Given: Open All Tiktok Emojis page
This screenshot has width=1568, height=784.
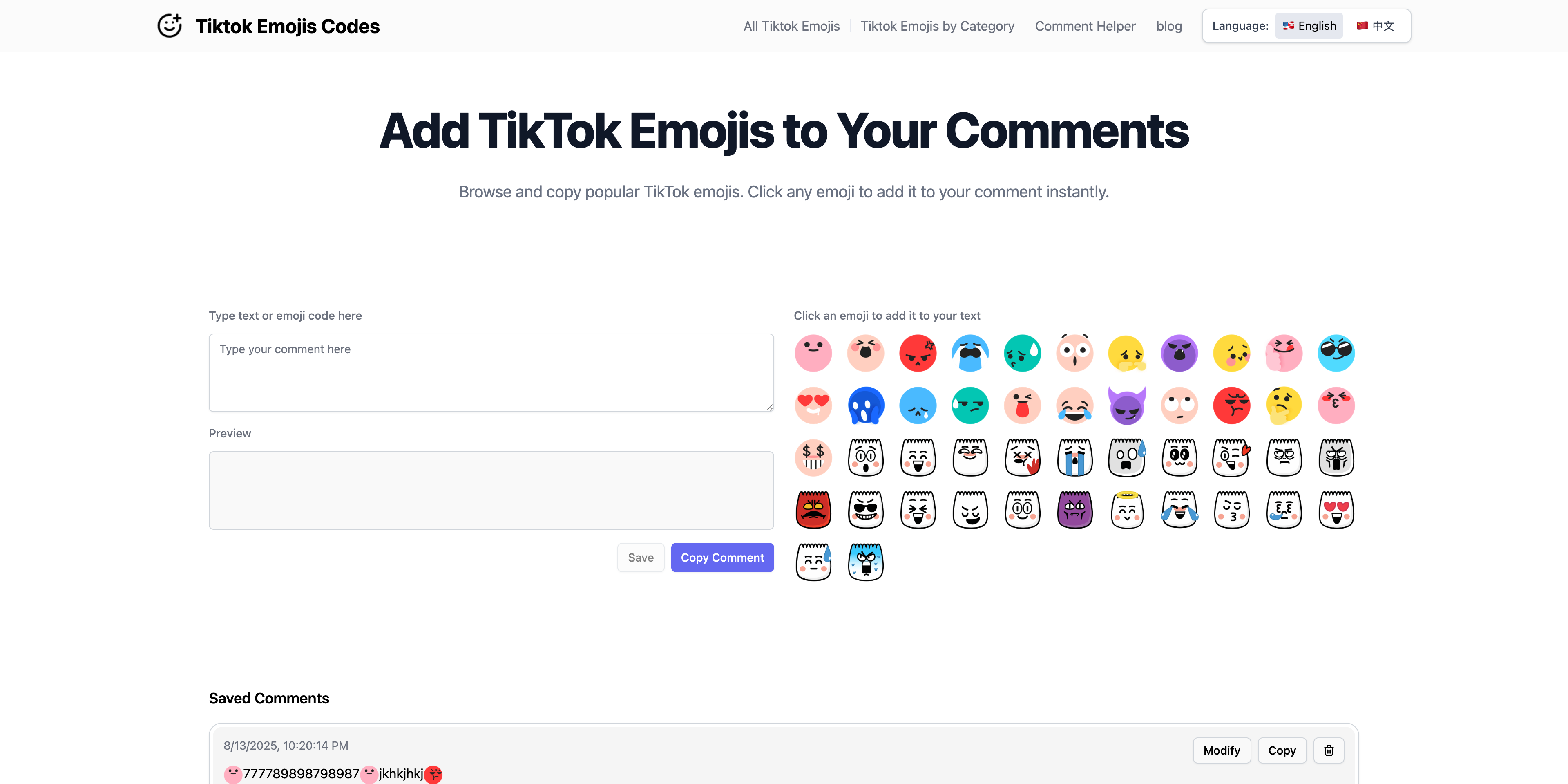Looking at the screenshot, I should tap(791, 26).
